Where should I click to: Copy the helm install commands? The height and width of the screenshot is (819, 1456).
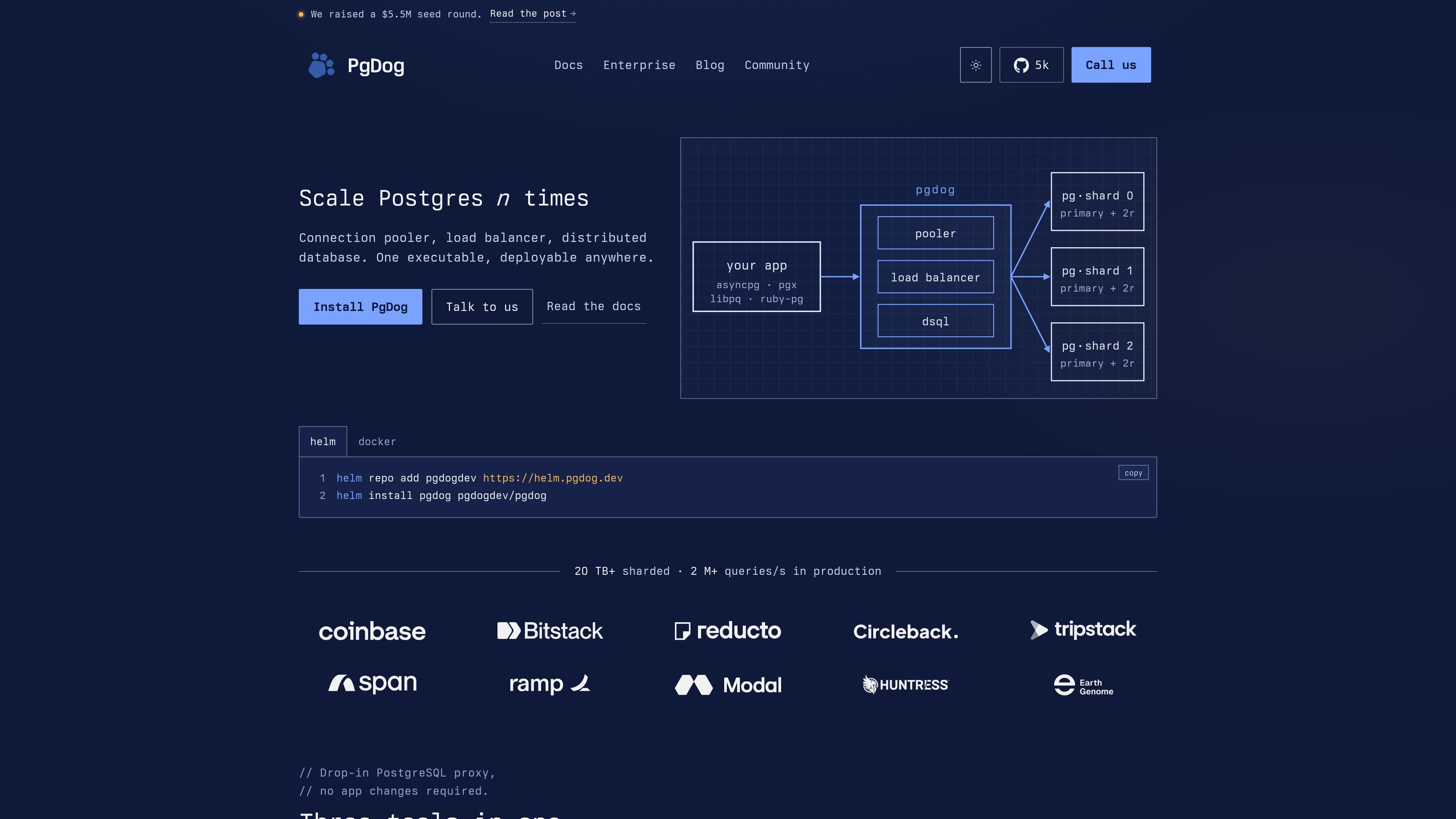(1133, 472)
